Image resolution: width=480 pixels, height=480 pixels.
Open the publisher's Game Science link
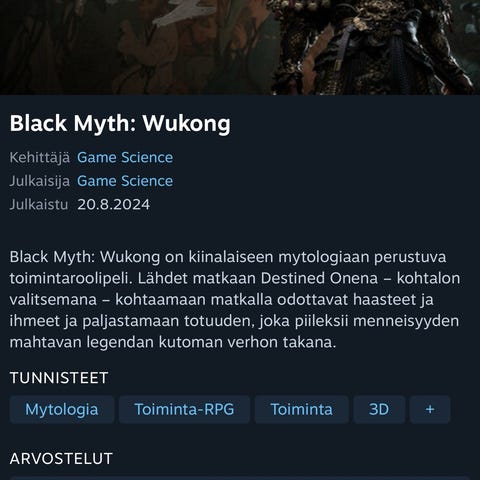pos(125,181)
